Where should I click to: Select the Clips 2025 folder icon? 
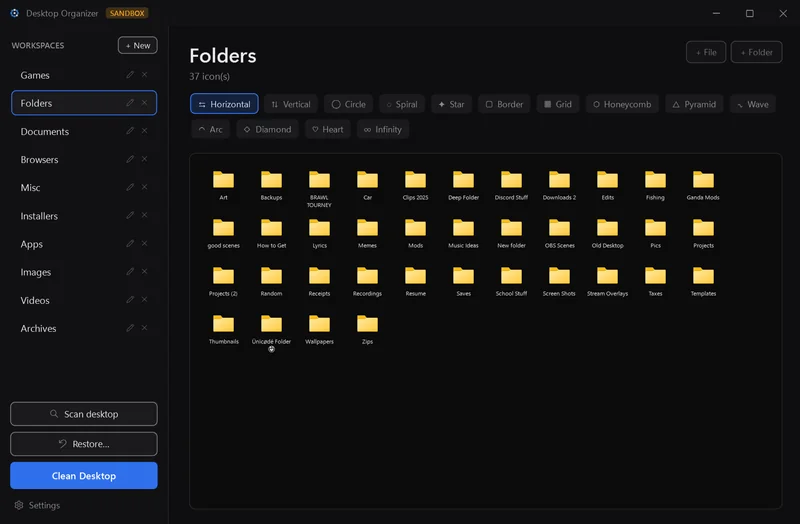coord(415,180)
